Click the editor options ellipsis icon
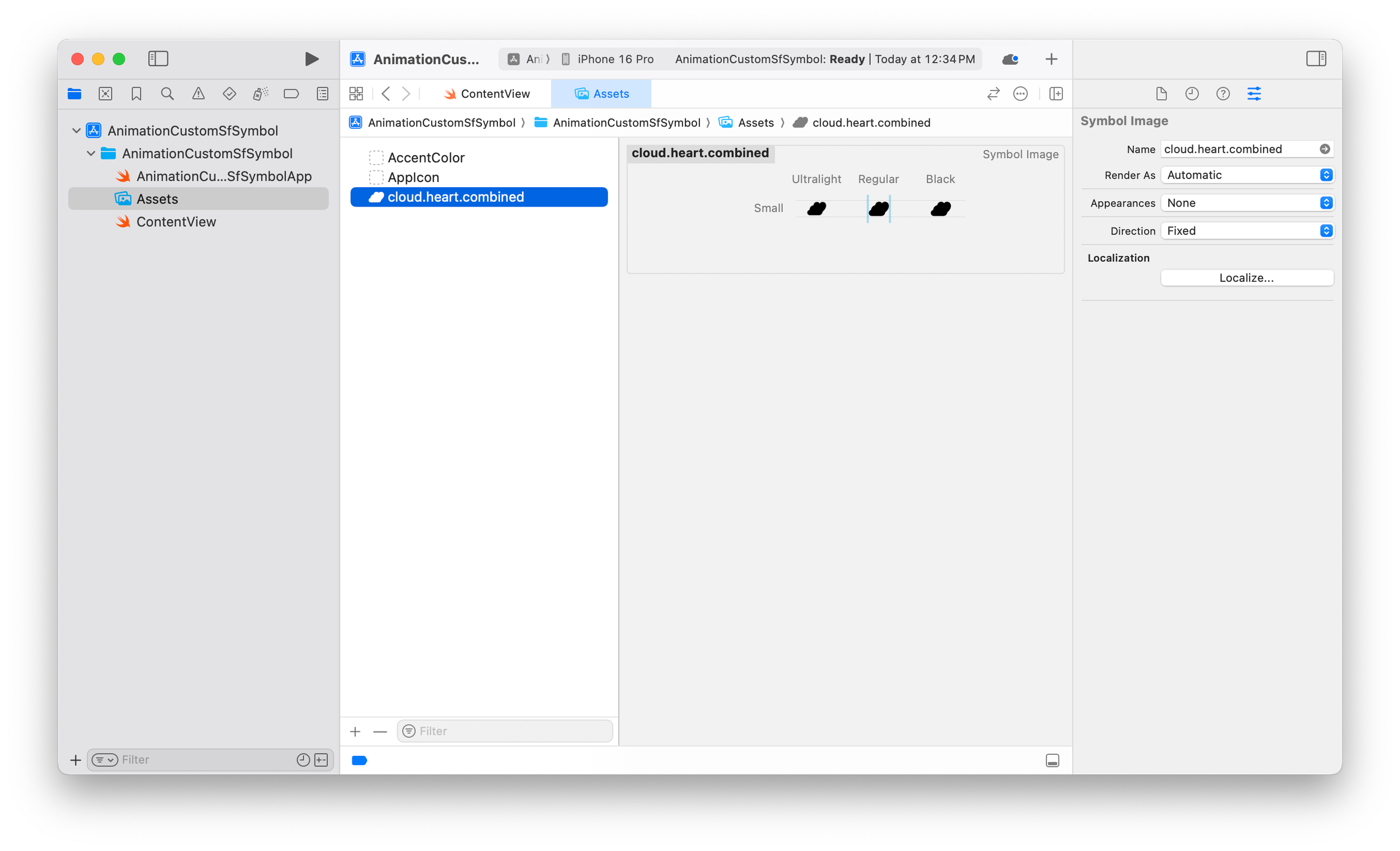Screen dimensions: 1400x851 pyautogui.click(x=1021, y=93)
